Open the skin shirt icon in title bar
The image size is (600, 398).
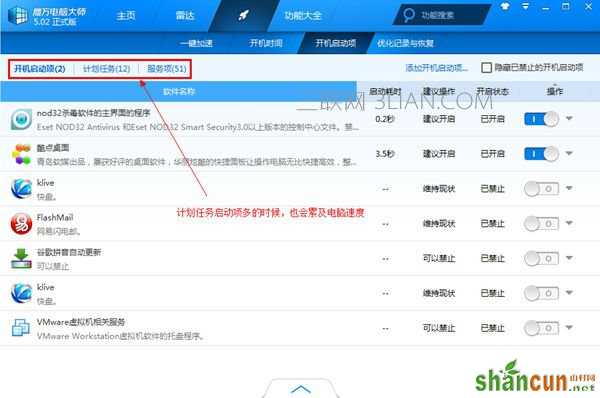click(x=505, y=7)
